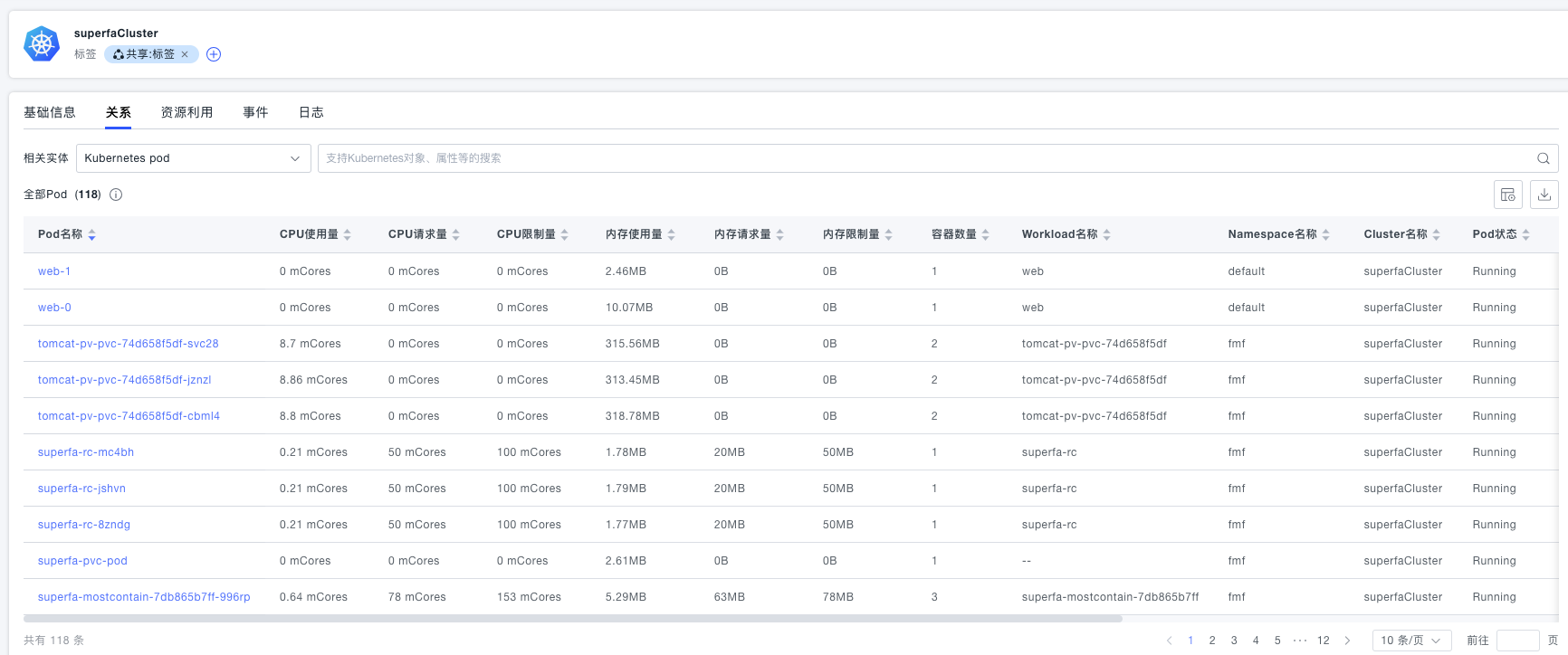The height and width of the screenshot is (655, 1568).
Task: Sort table by 内存使用量
Action: [671, 234]
